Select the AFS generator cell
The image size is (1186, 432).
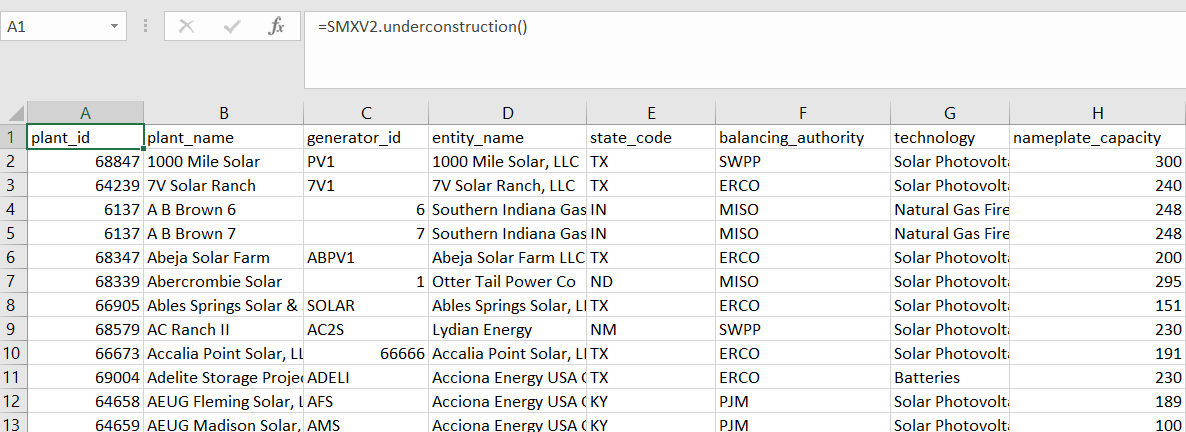pyautogui.click(x=366, y=401)
